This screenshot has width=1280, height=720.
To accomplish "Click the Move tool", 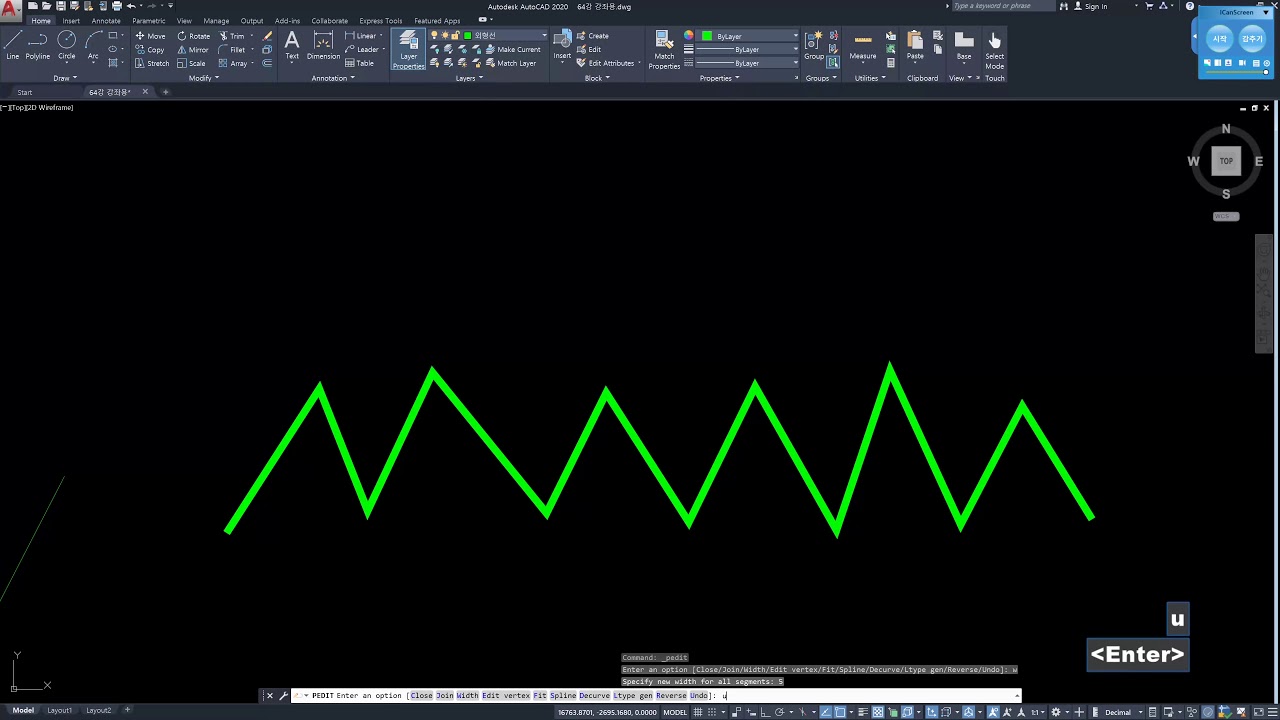I will (x=150, y=36).
